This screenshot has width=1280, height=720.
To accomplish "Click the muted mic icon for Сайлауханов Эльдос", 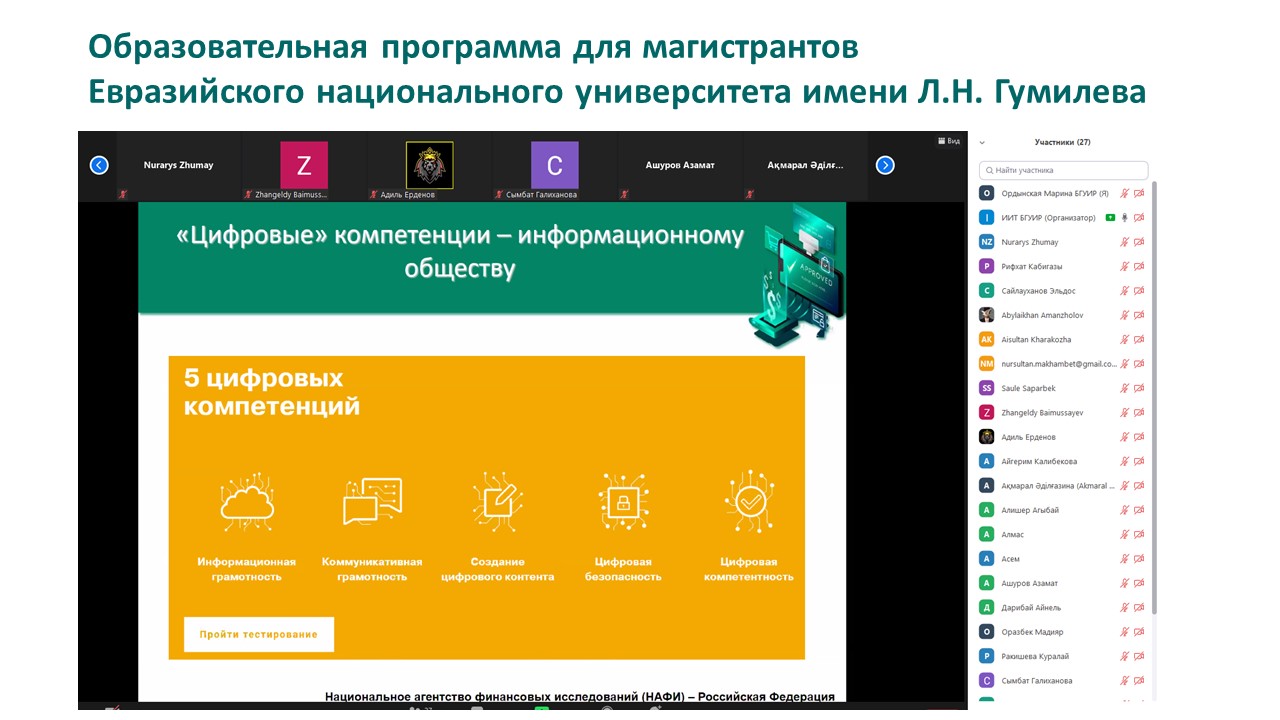I will pos(1124,291).
